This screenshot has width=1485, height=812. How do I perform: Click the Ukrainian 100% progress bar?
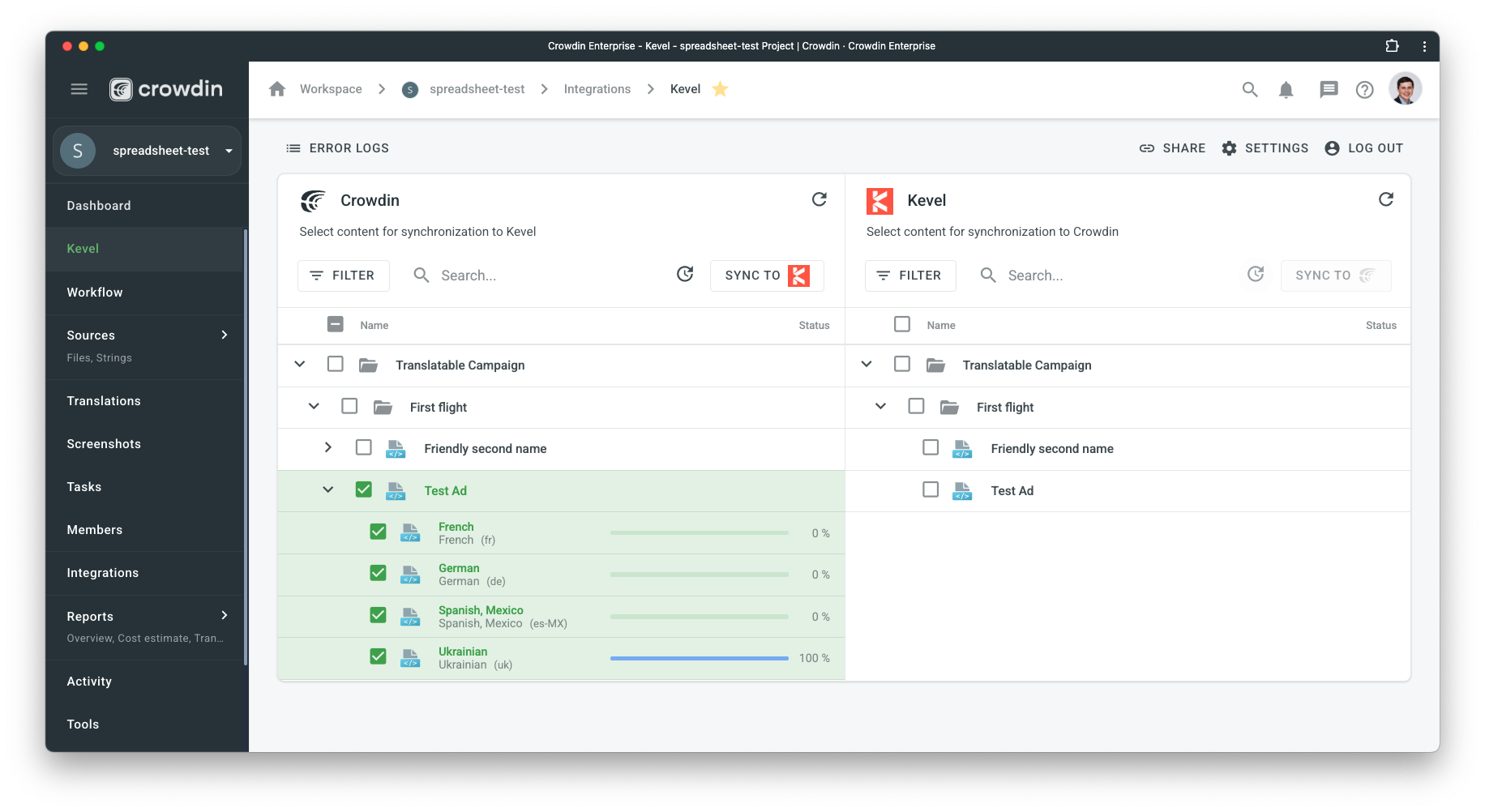click(699, 658)
